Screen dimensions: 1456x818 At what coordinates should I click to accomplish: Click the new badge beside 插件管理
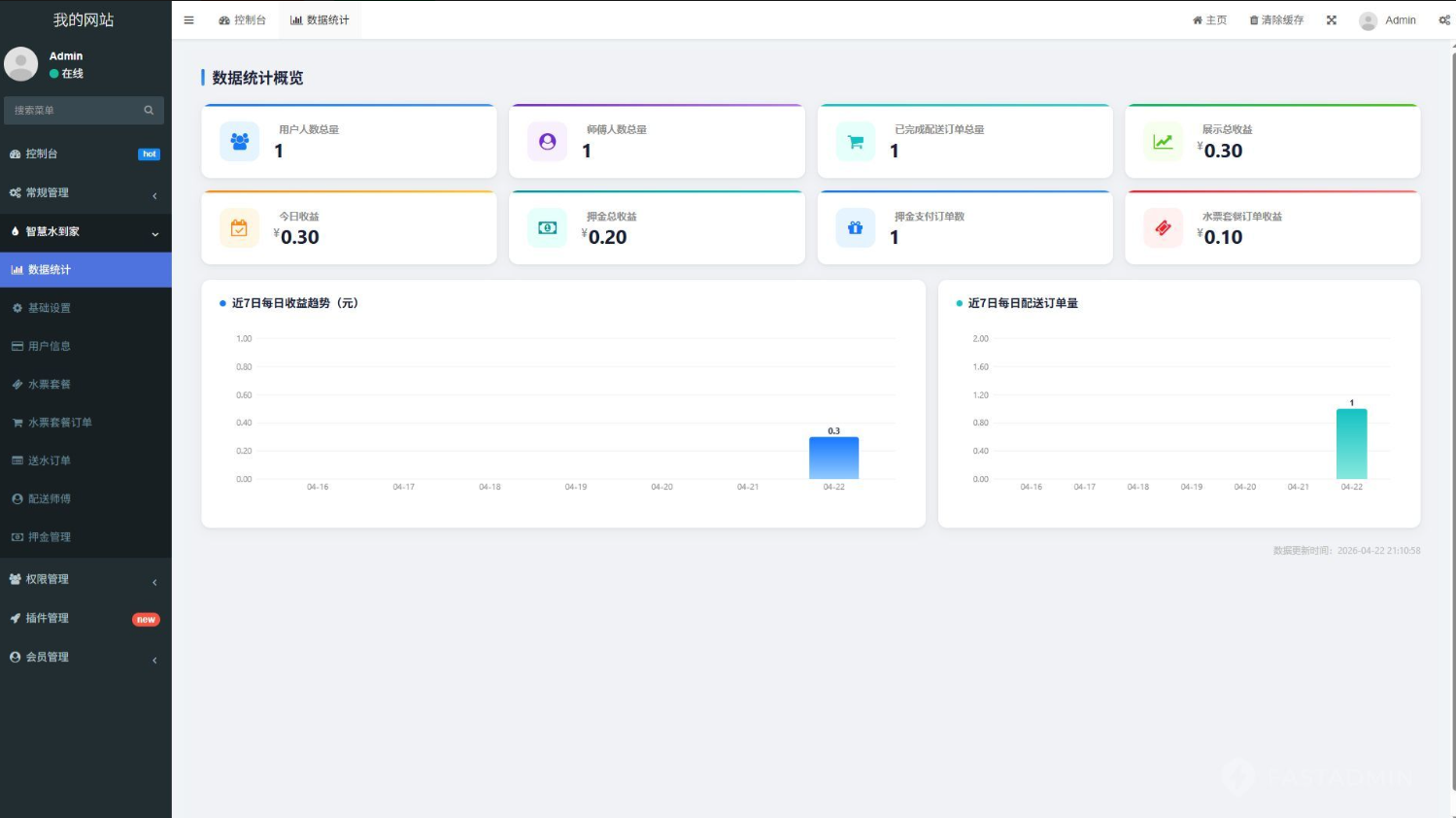(146, 620)
